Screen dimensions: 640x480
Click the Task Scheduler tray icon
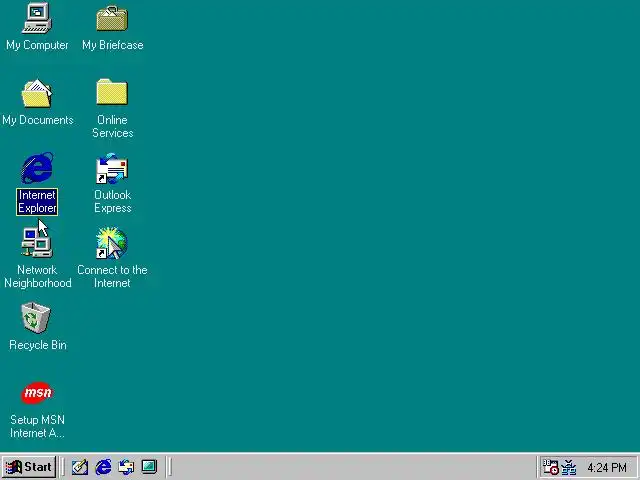[550, 467]
